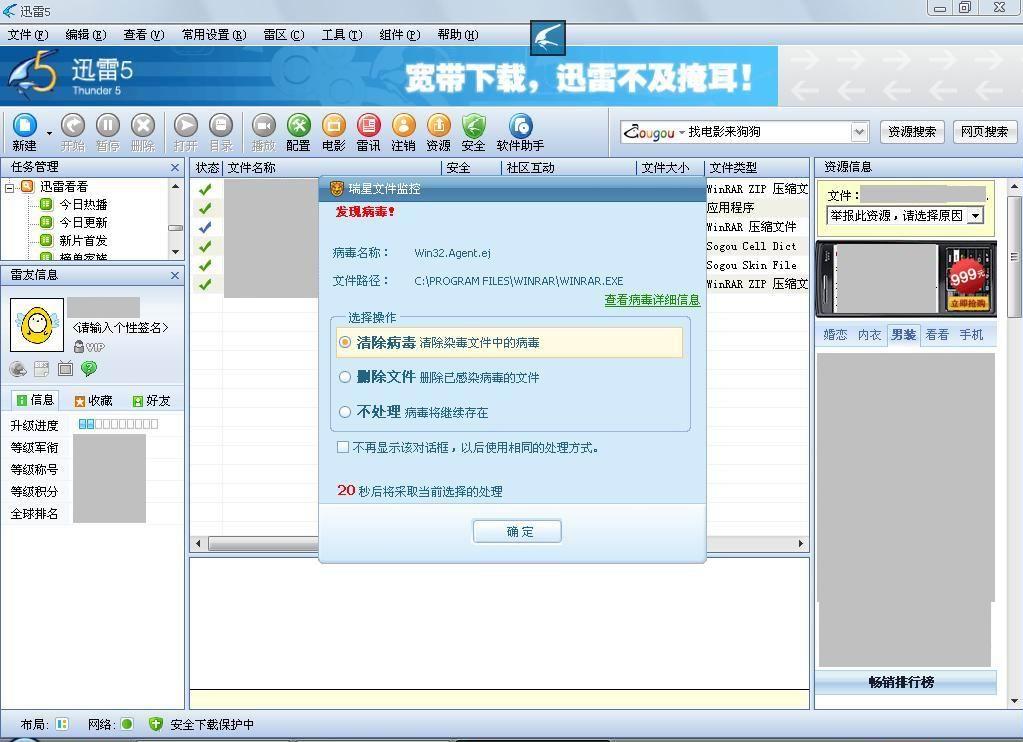The image size is (1023, 742).
Task: Click the 资源 resources toolbar icon
Action: [438, 125]
